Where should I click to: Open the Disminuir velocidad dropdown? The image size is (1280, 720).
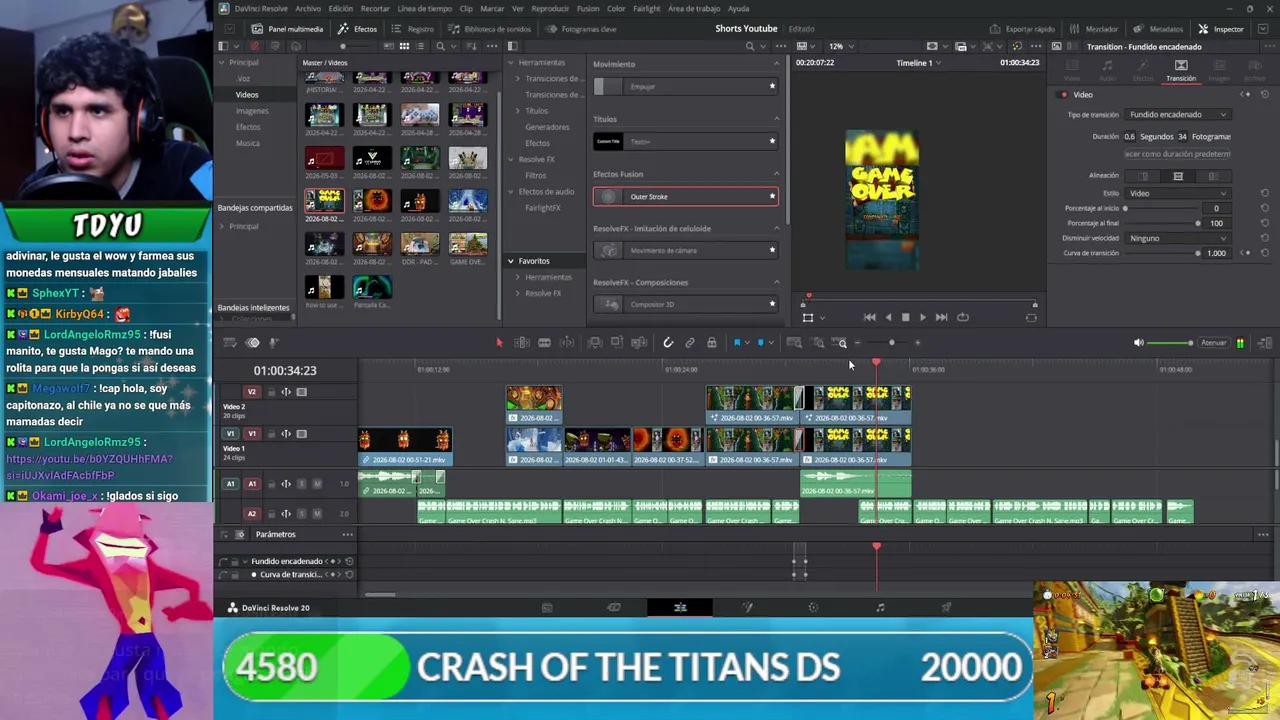(x=1178, y=238)
